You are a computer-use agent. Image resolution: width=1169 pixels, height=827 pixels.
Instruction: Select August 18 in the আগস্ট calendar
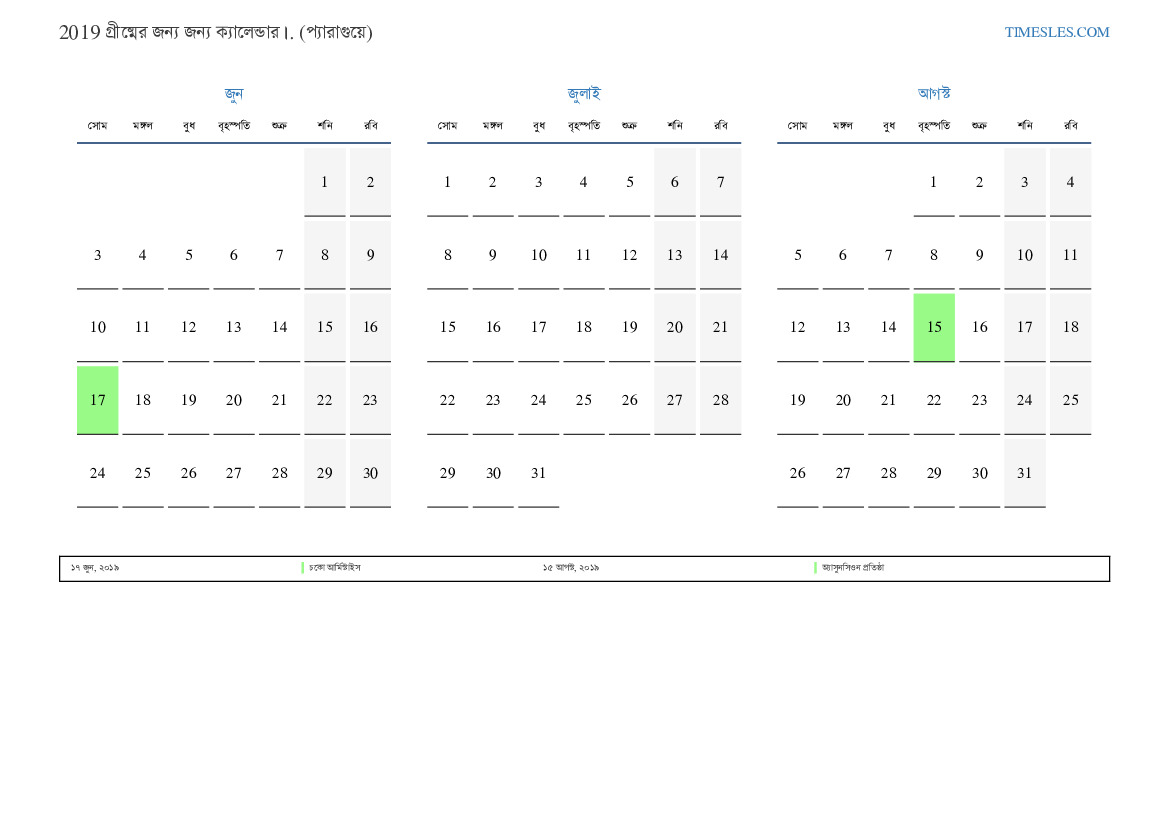[x=1071, y=327]
